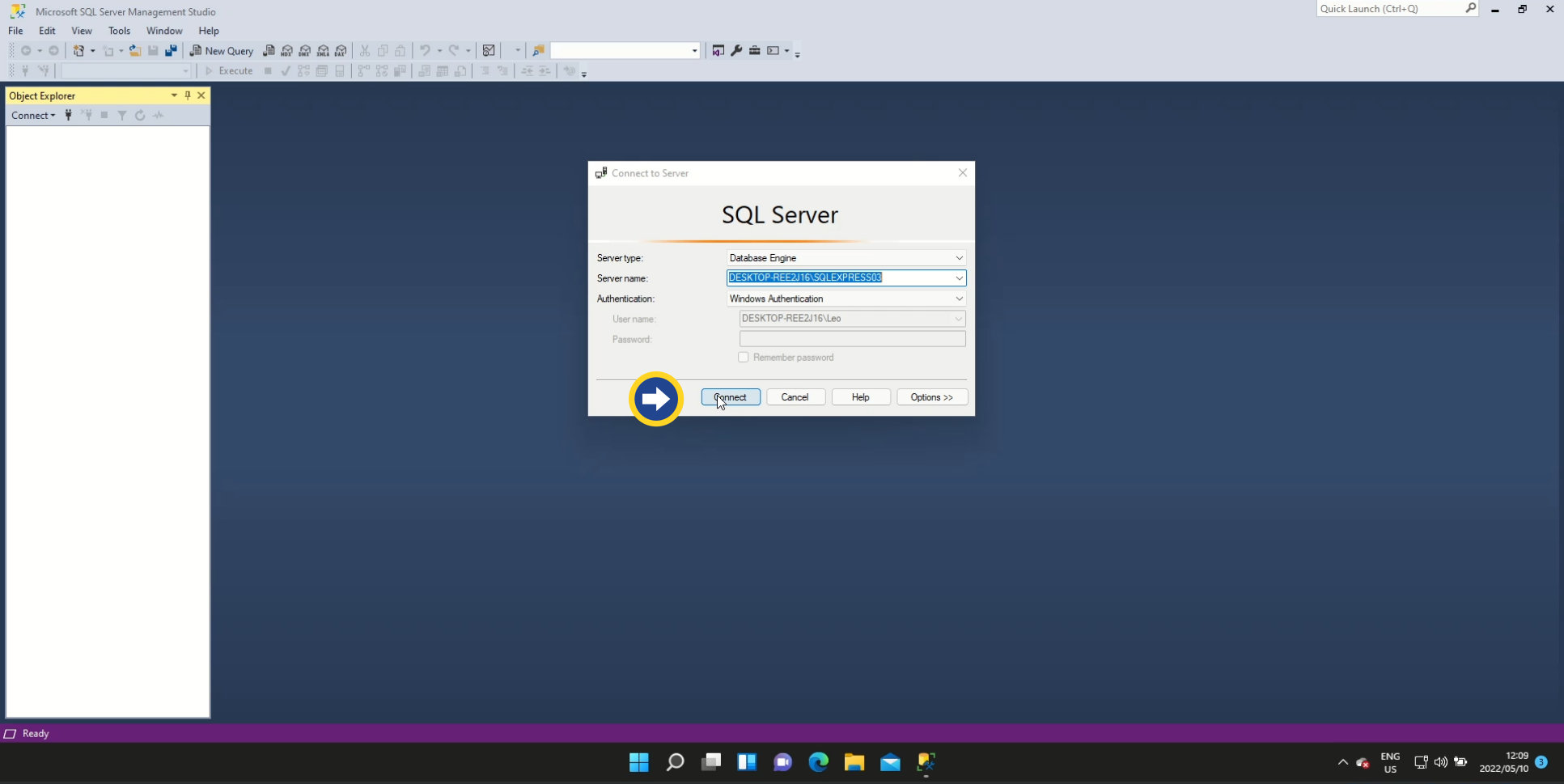The width and height of the screenshot is (1564, 784).
Task: Click the Stop icon in Object Explorer
Action: pyautogui.click(x=104, y=115)
